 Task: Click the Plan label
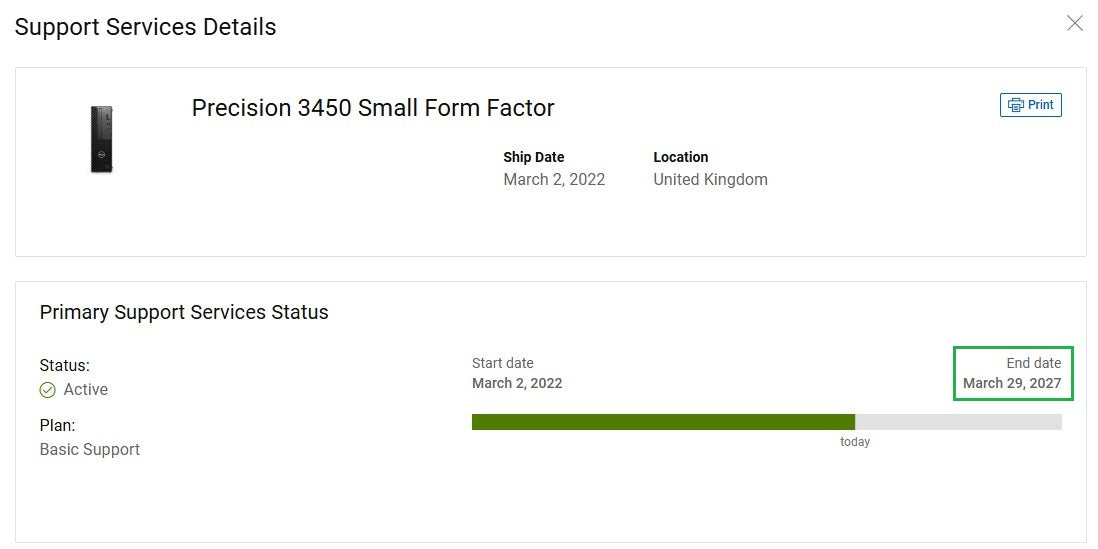tap(57, 426)
